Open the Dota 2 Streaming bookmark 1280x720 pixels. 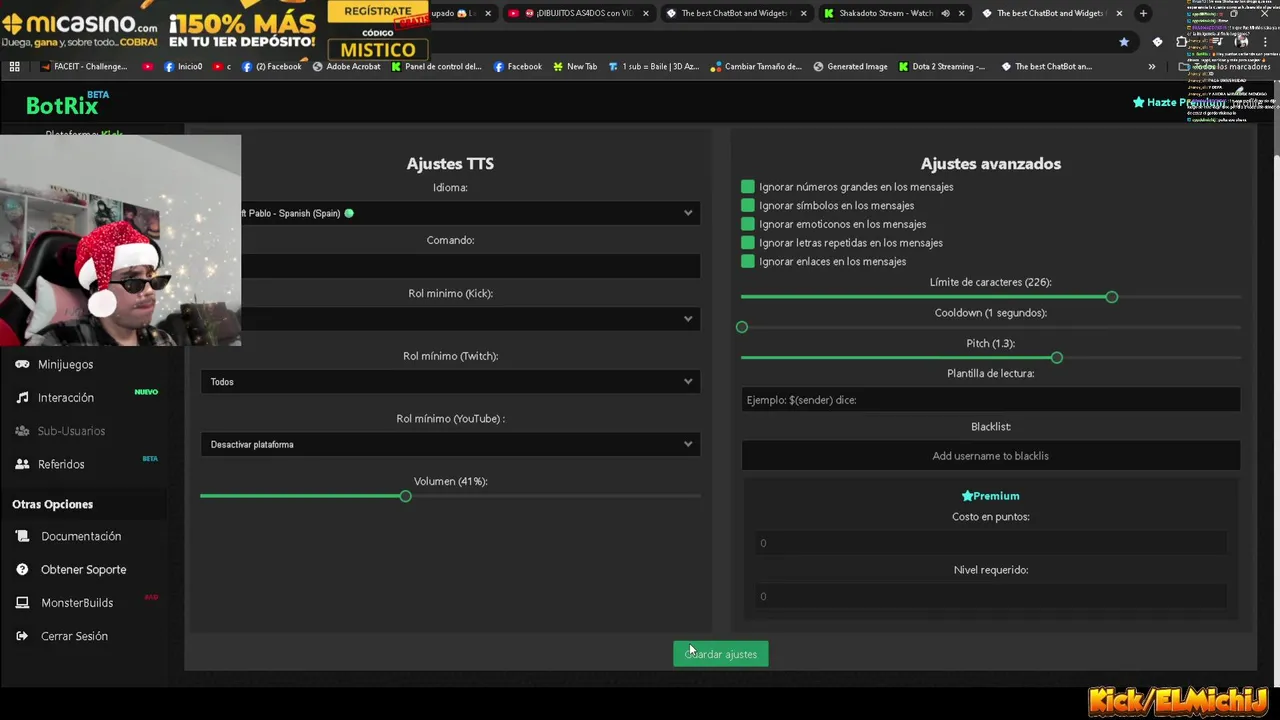click(x=941, y=67)
